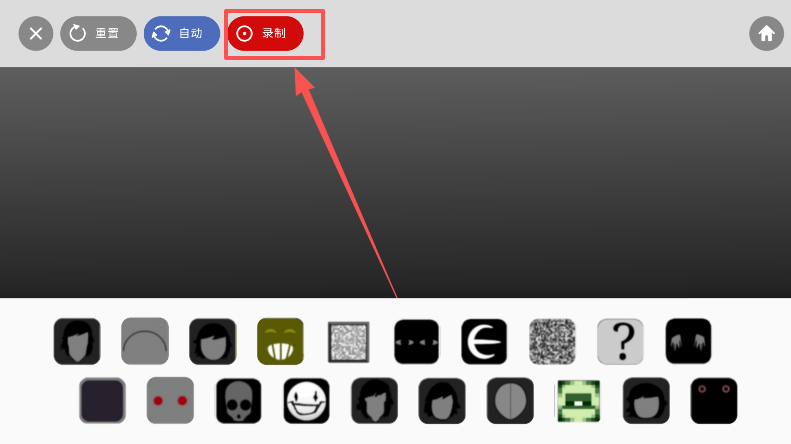
Task: Pick the gray split oval face icon
Action: pyautogui.click(x=510, y=401)
